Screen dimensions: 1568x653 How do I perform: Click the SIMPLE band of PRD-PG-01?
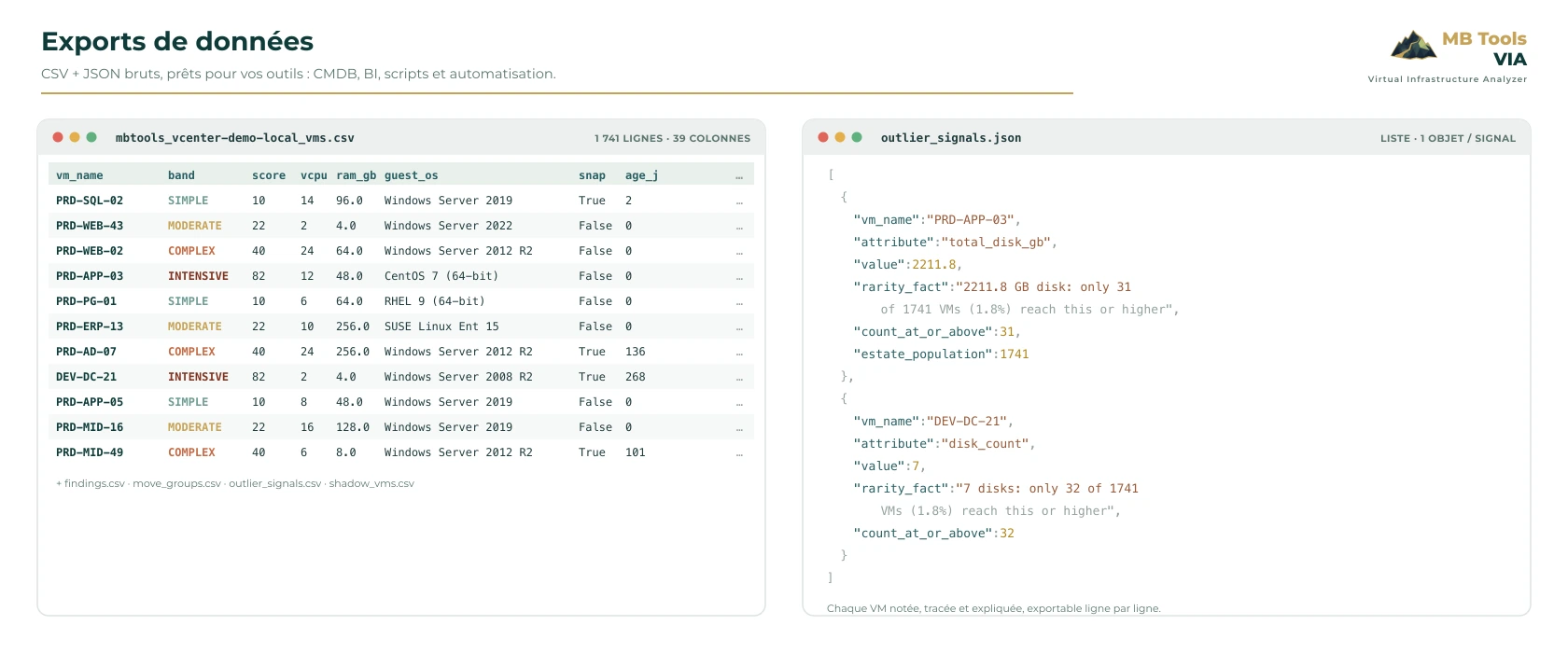click(x=188, y=301)
